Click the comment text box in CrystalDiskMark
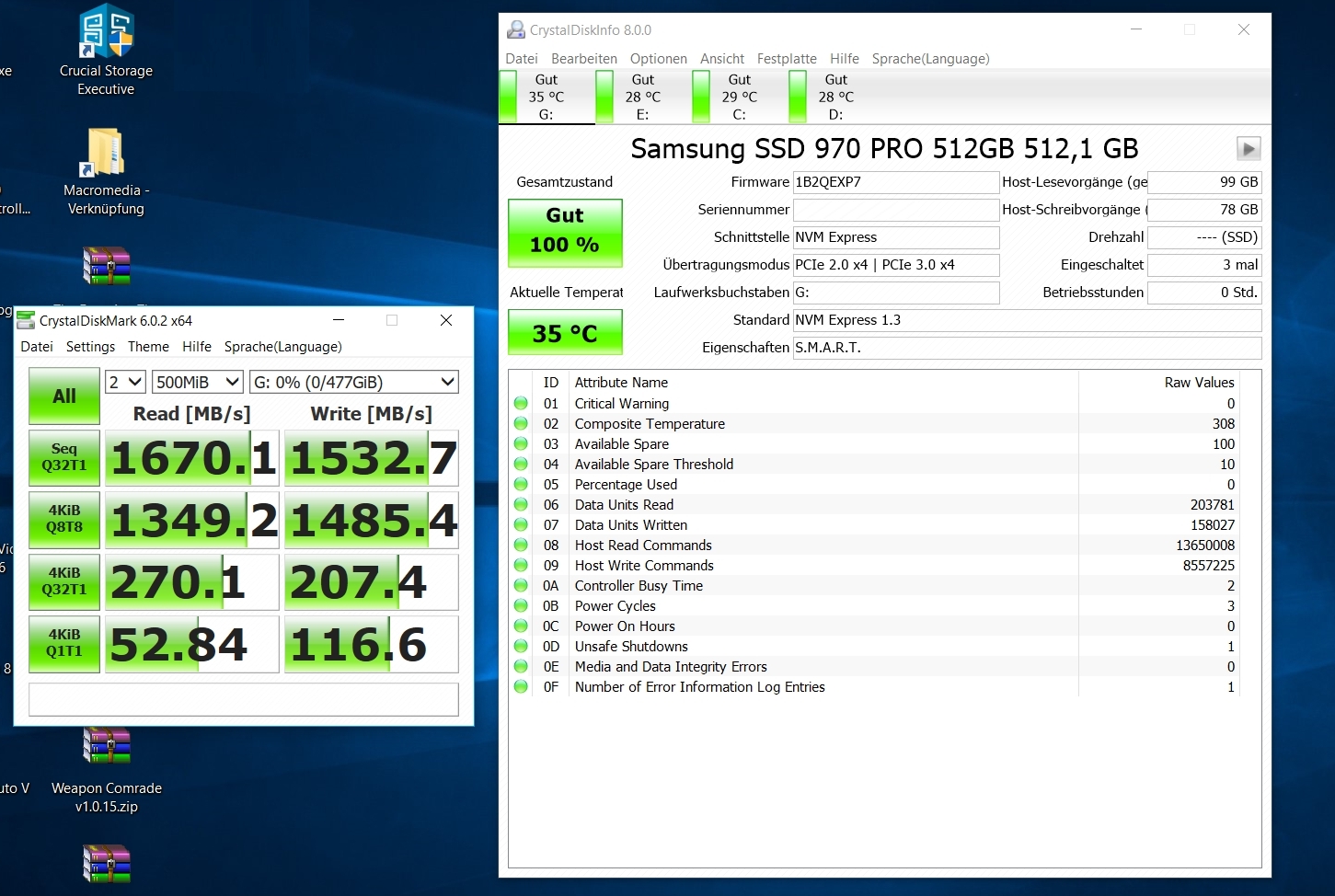 [244, 699]
